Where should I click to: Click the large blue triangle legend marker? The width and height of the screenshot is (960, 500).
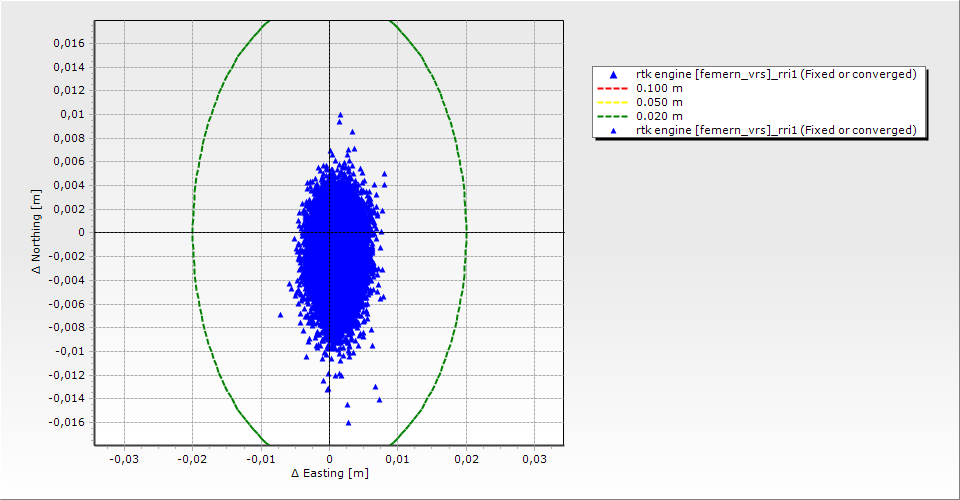613,75
